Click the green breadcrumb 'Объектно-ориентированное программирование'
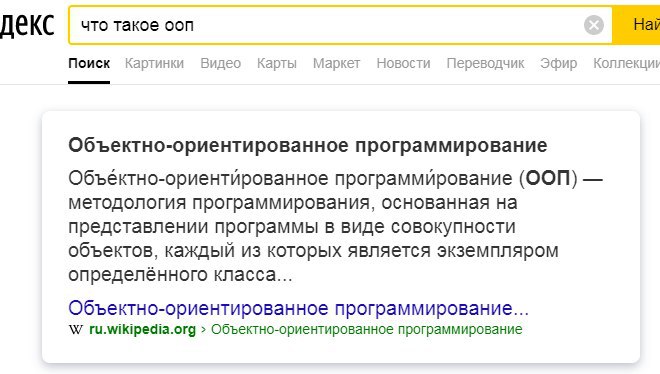660x374 pixels. (367, 329)
